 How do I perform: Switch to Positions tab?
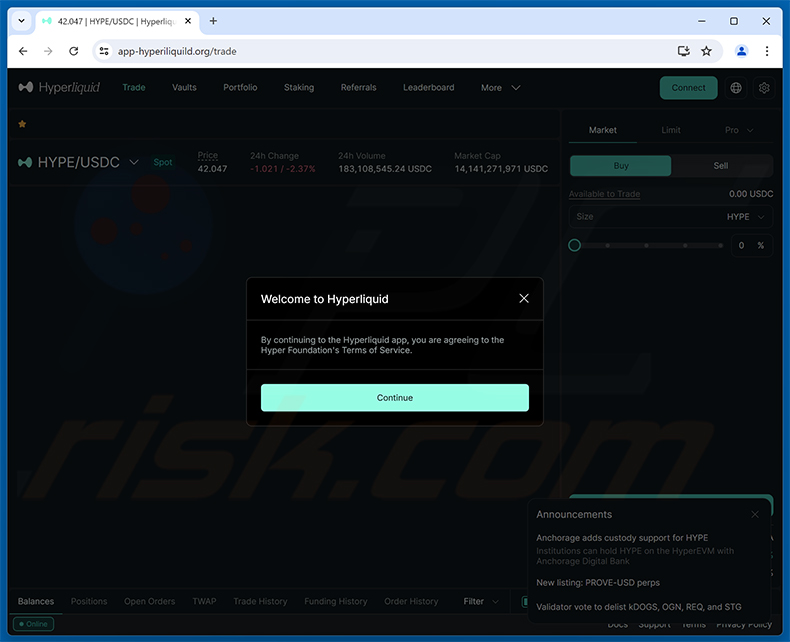coord(89,601)
